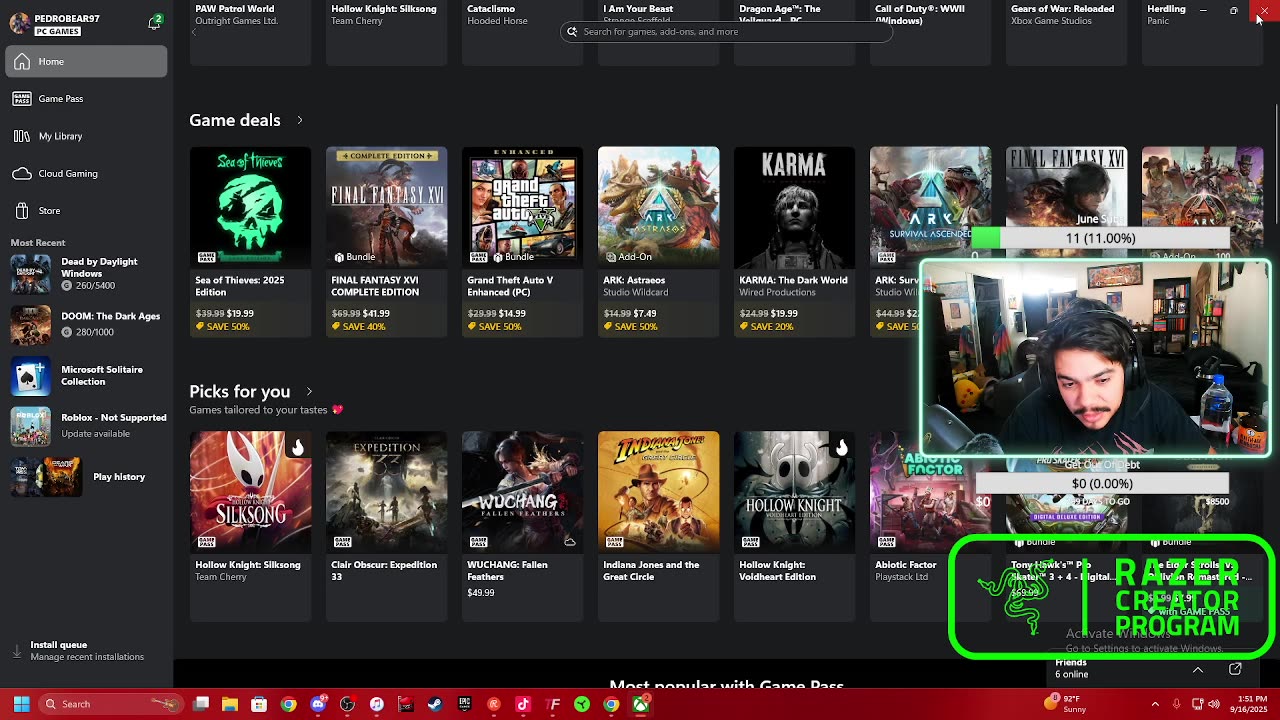Open Cloud Gaming section
The image size is (1280, 720).
click(x=86, y=173)
